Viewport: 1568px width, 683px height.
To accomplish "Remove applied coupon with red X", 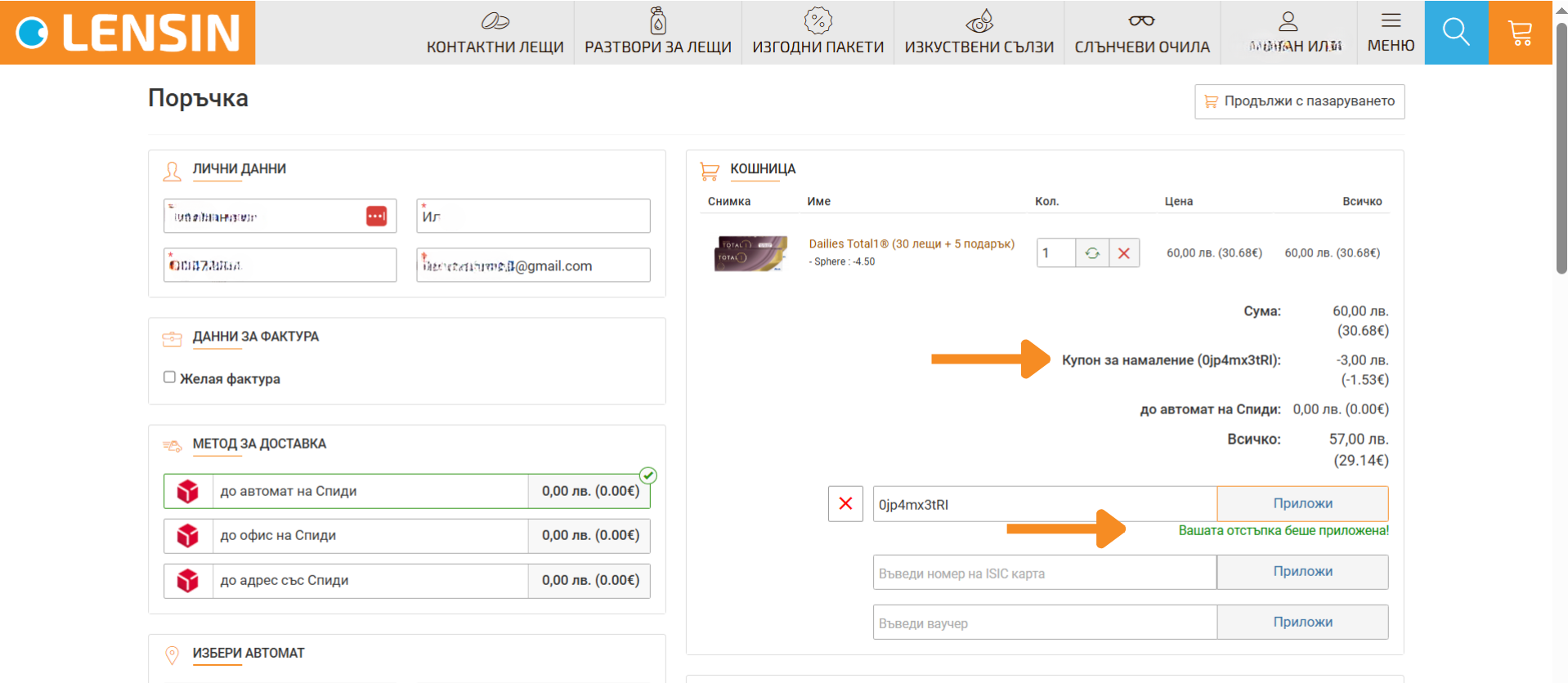I will (x=845, y=504).
